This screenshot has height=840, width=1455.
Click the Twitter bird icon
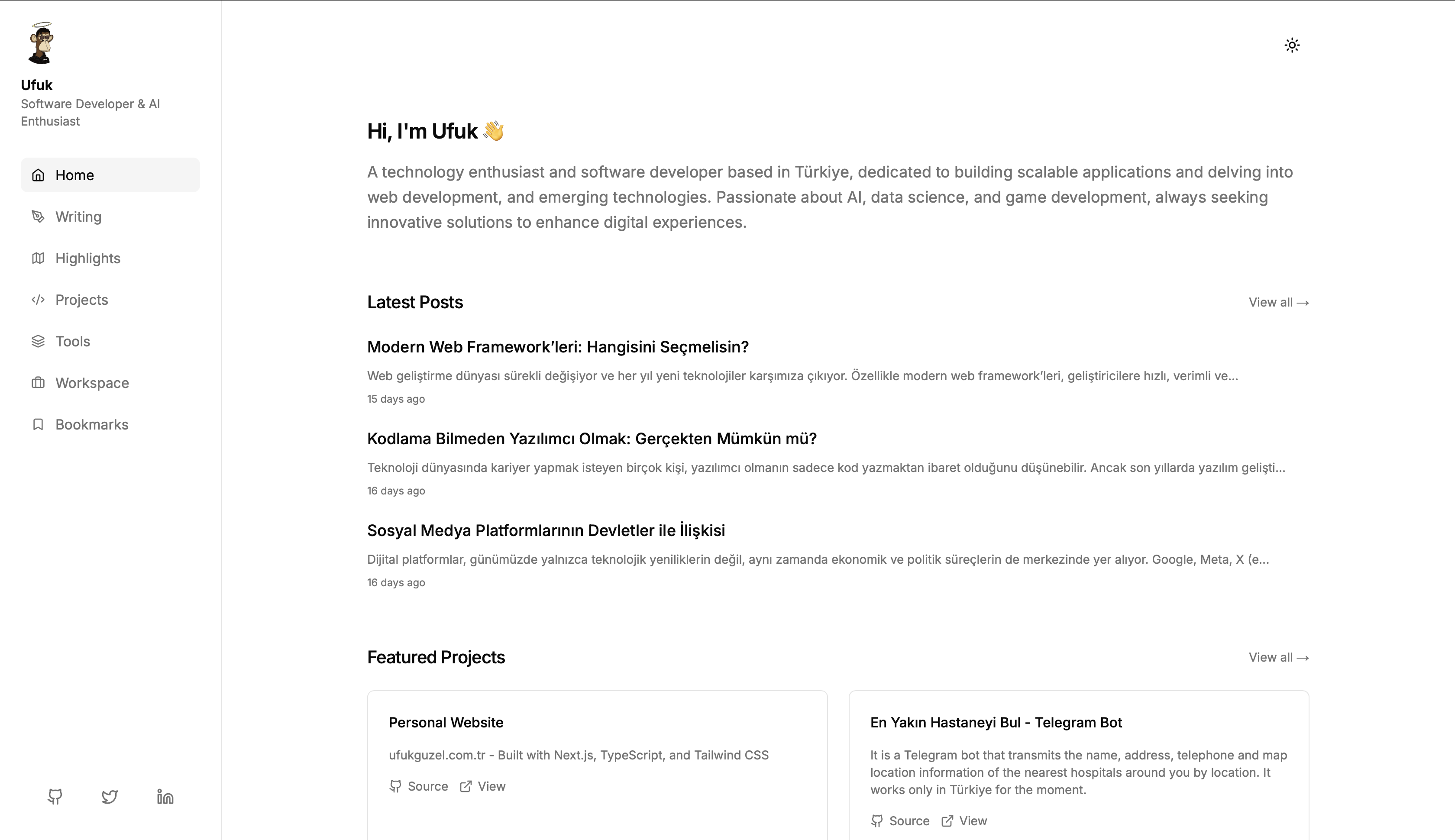[110, 797]
